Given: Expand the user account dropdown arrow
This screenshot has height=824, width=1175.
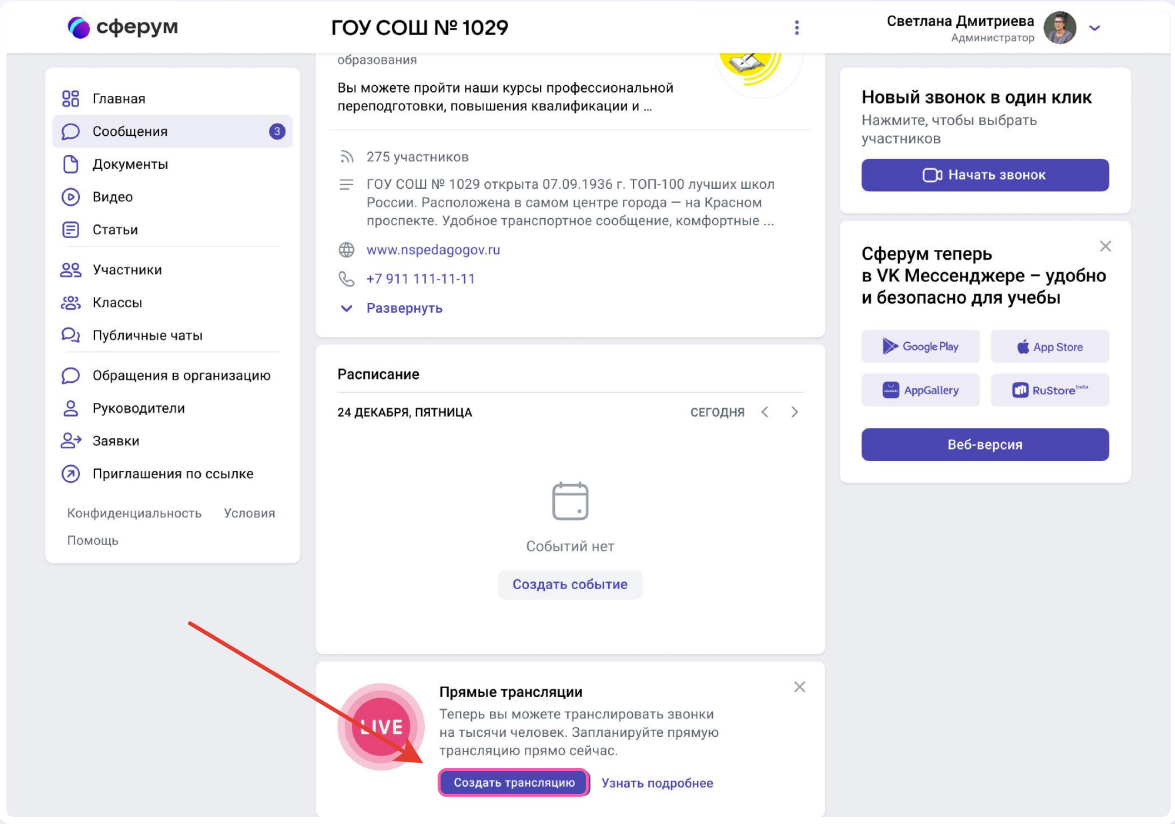Looking at the screenshot, I should (x=1095, y=28).
